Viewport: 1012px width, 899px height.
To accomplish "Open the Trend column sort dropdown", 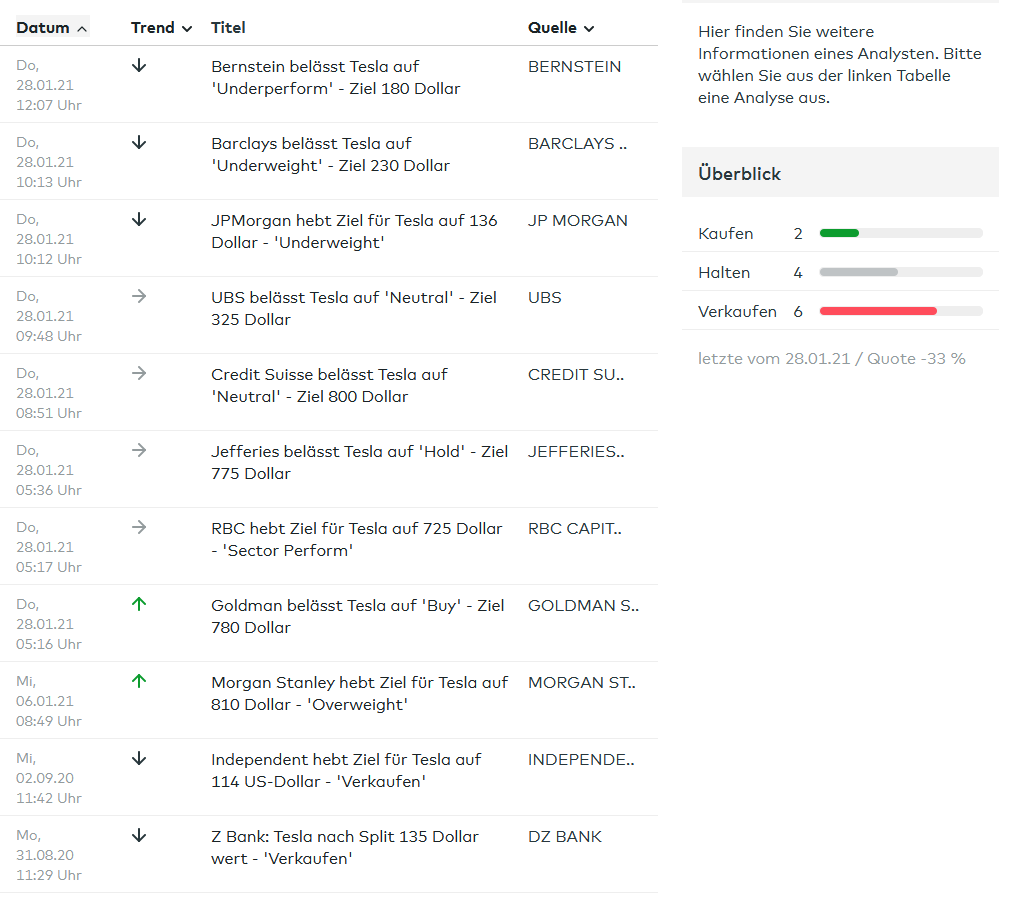I will pos(161,28).
